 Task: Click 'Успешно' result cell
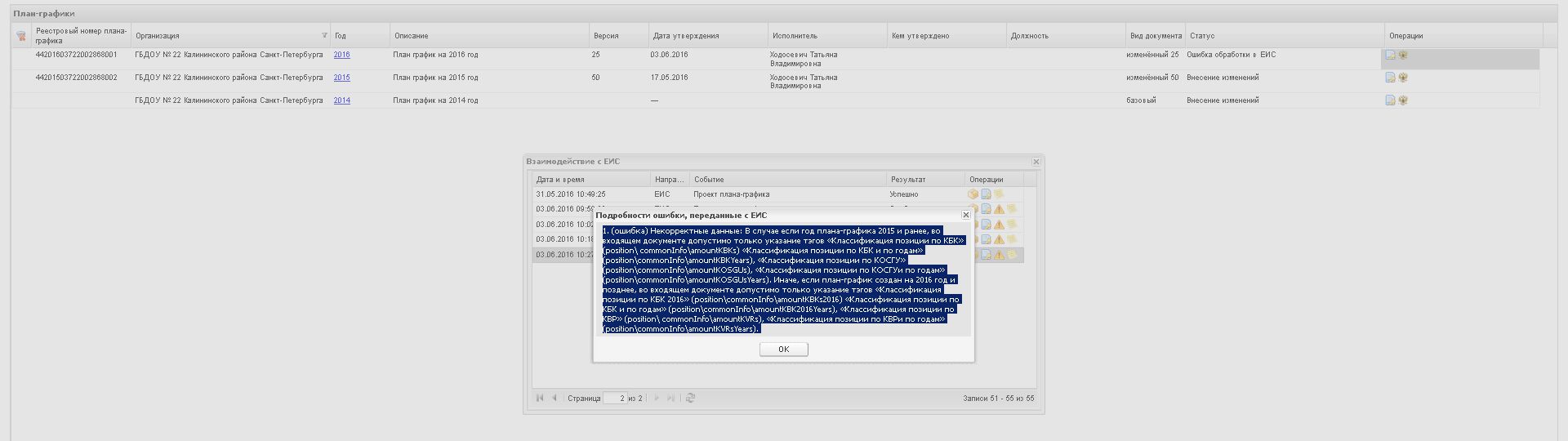pos(904,194)
